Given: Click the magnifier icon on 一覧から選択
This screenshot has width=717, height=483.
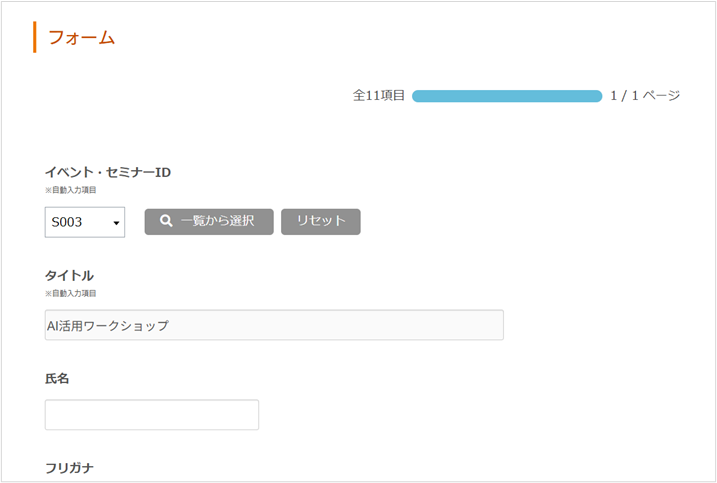Looking at the screenshot, I should [167, 221].
